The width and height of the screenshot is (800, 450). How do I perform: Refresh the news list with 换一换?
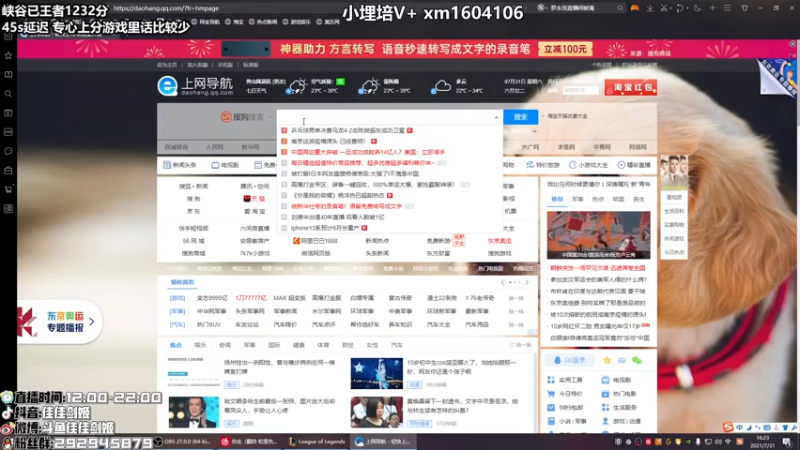tap(520, 345)
